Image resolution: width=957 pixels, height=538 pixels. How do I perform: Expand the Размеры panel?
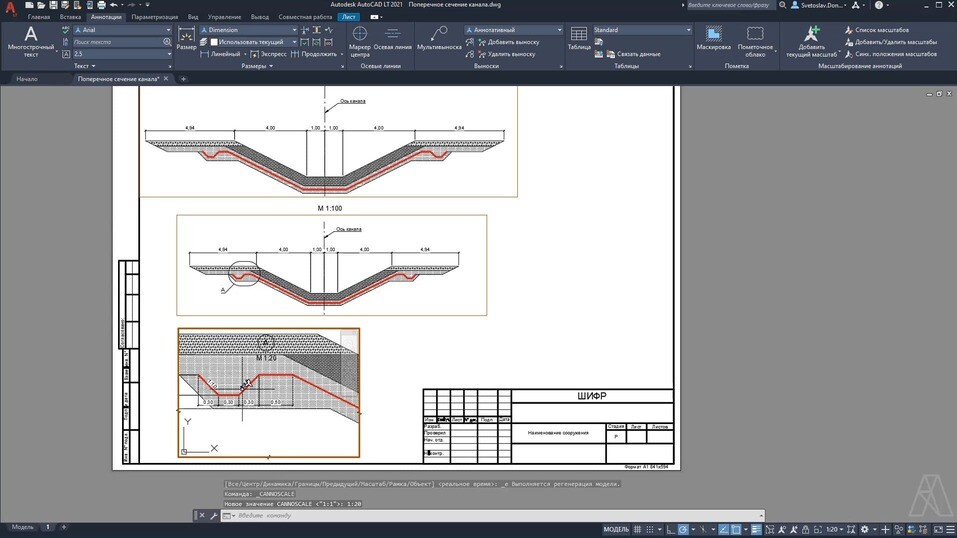click(257, 66)
